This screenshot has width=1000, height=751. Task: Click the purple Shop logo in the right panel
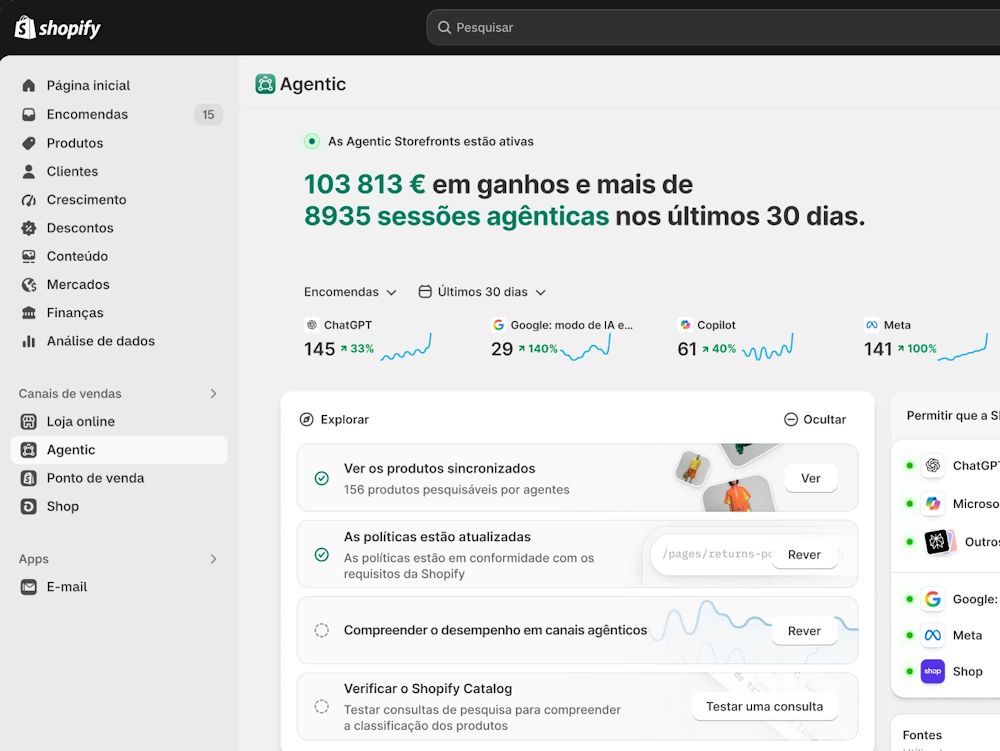coord(932,671)
